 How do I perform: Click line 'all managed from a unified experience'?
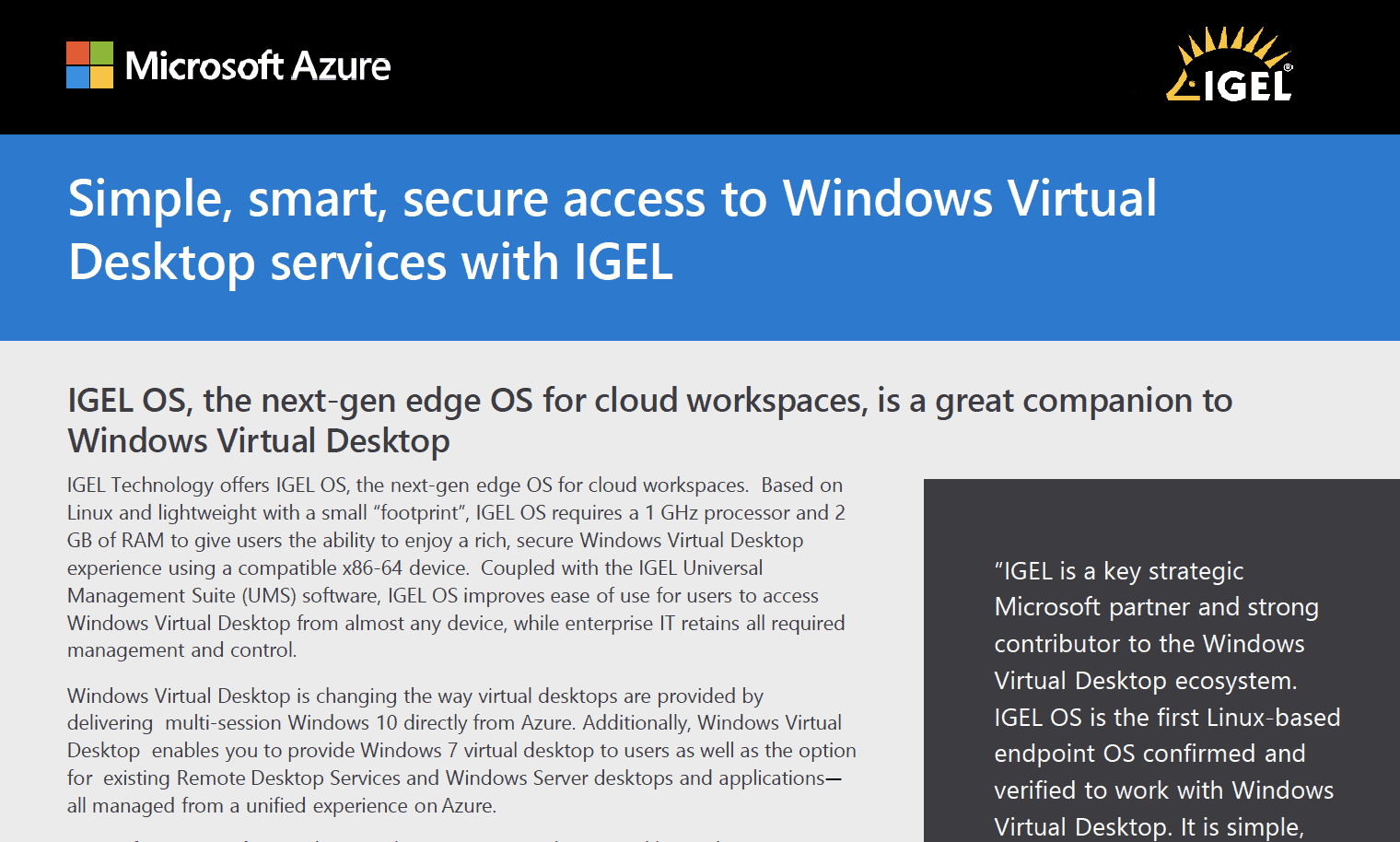click(282, 806)
